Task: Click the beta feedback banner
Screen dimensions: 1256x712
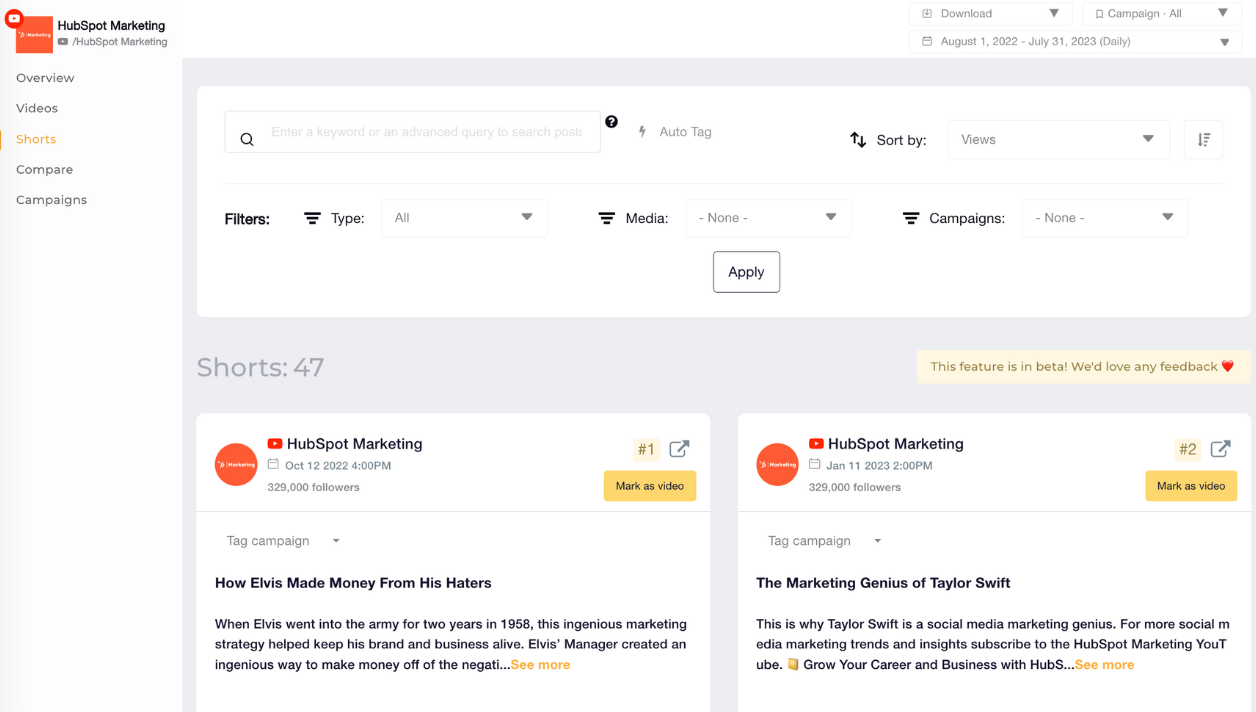Action: [x=1083, y=367]
